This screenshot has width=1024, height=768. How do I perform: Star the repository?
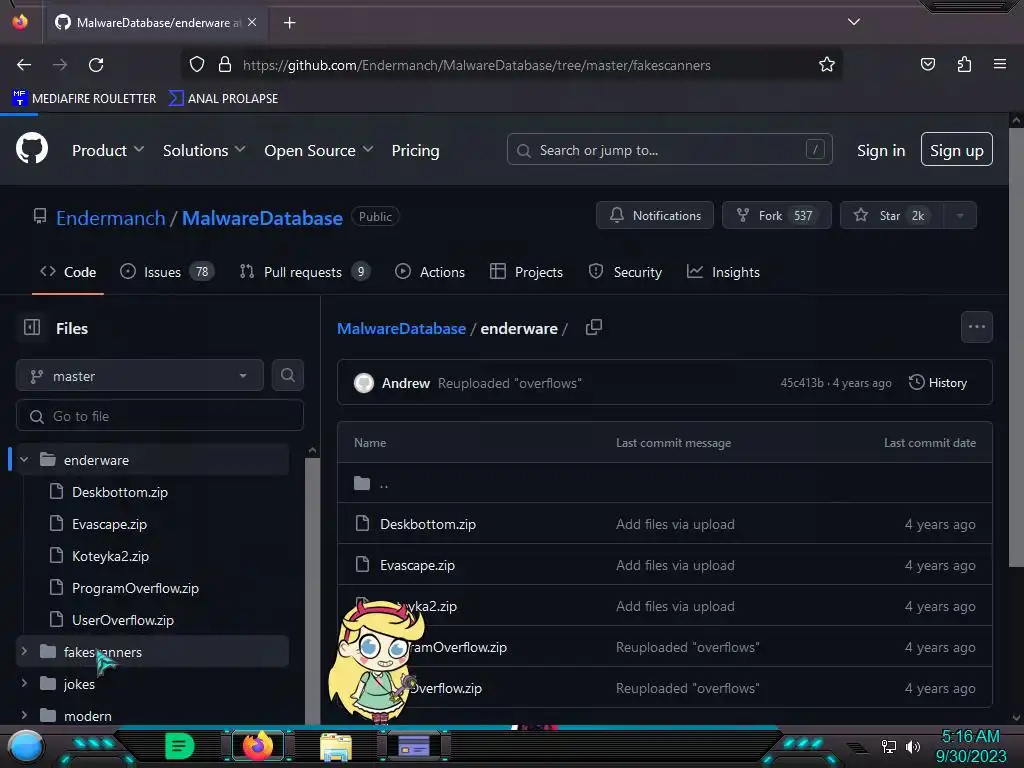(891, 216)
